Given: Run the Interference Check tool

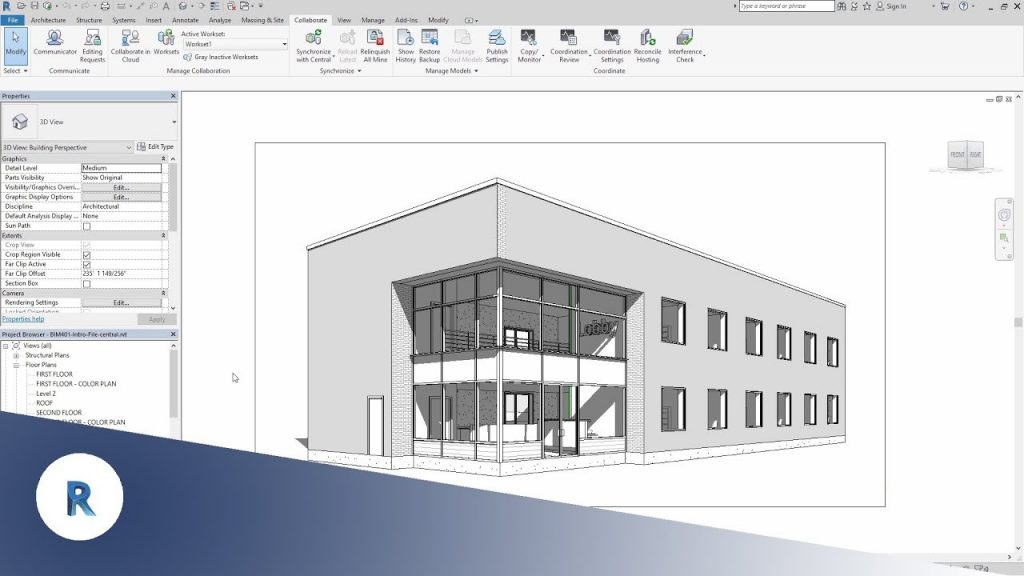Looking at the screenshot, I should pos(685,38).
